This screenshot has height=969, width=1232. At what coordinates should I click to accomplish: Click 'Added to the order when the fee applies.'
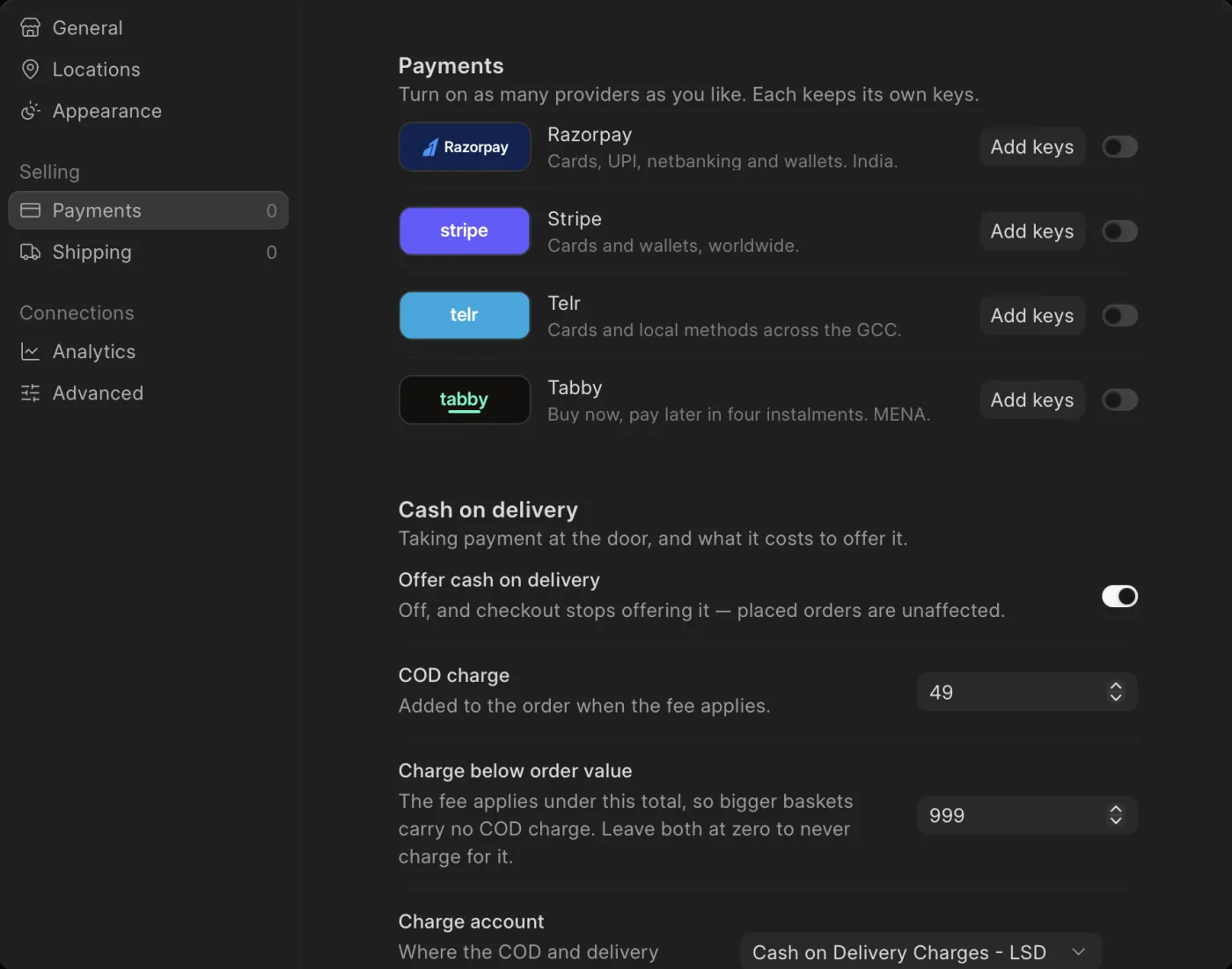pos(584,706)
